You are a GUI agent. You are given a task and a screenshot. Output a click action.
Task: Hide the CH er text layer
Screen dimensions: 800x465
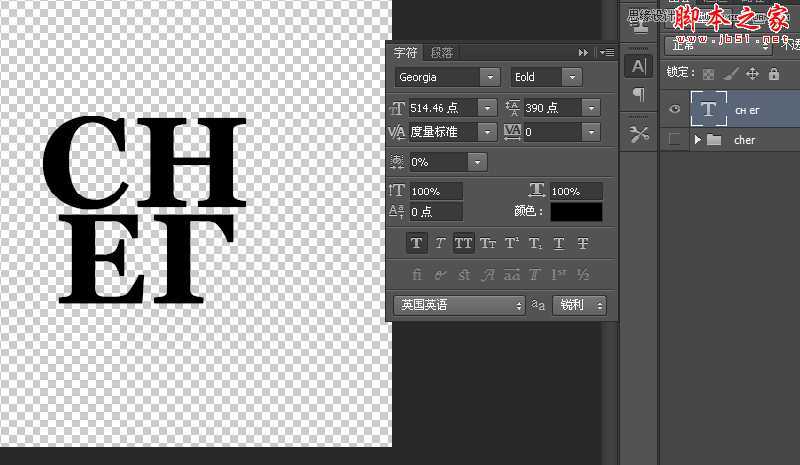point(675,109)
